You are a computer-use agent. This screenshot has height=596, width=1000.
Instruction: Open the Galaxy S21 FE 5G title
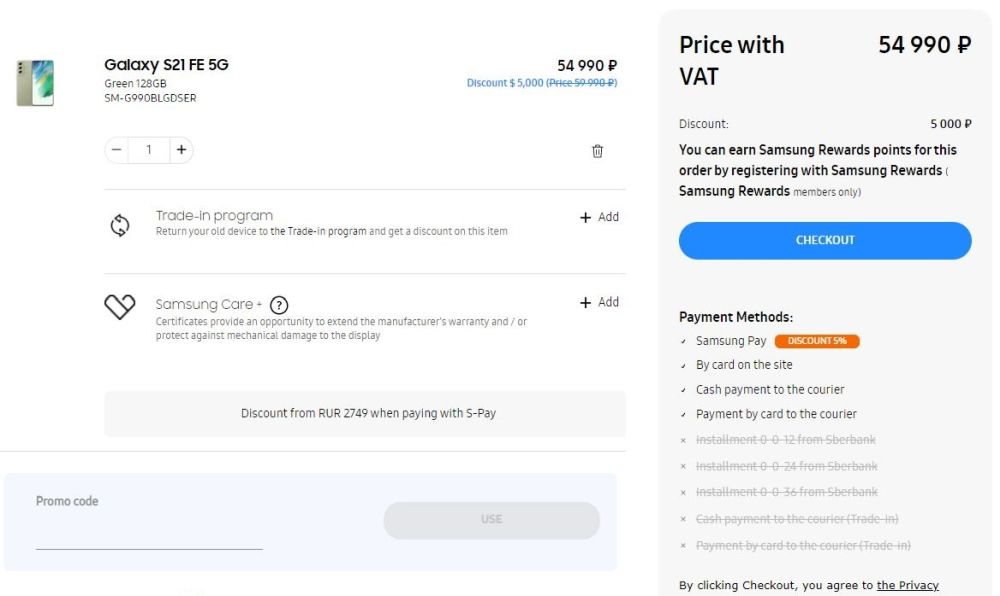point(166,65)
